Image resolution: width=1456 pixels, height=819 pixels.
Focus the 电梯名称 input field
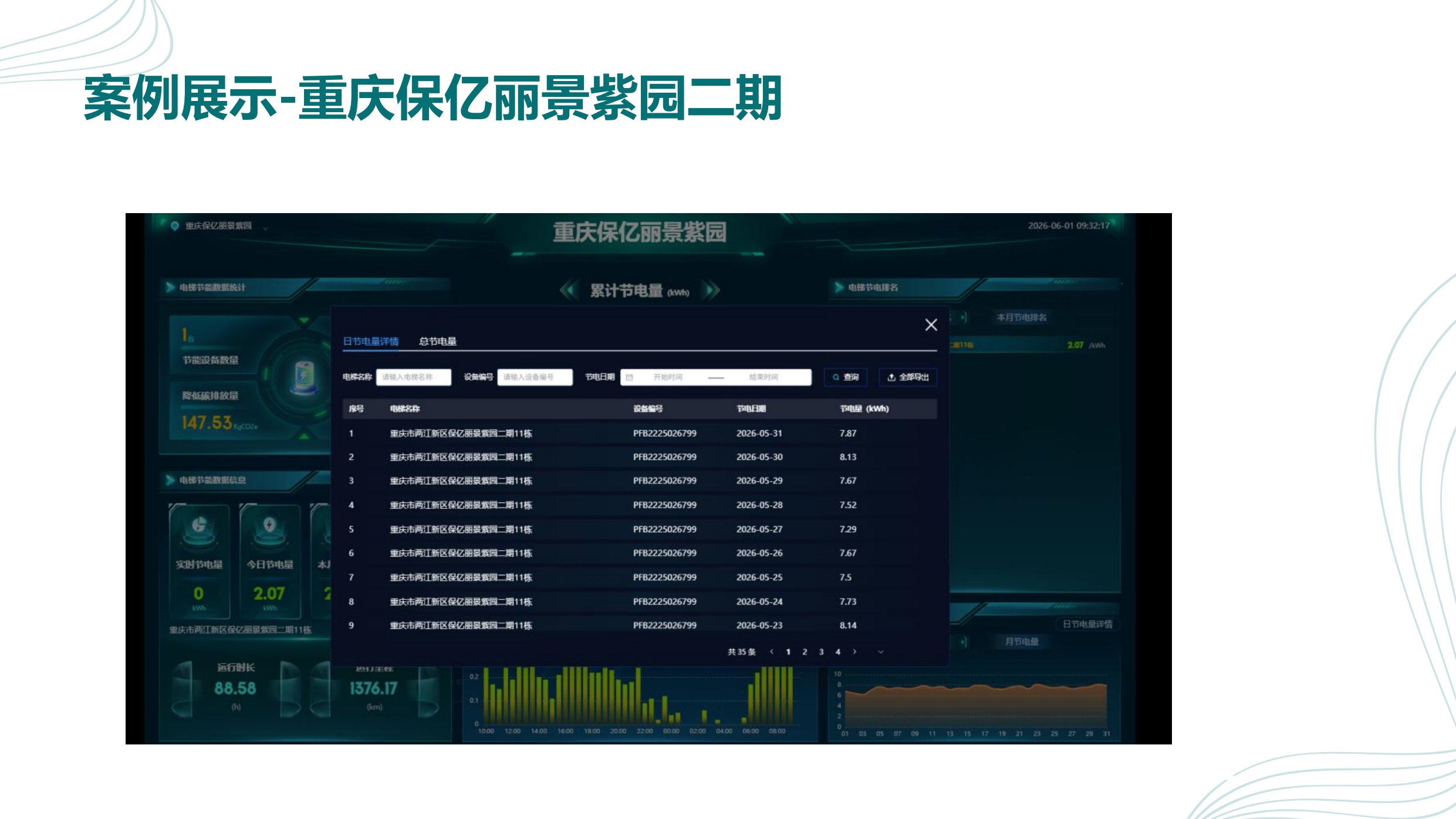[x=414, y=377]
